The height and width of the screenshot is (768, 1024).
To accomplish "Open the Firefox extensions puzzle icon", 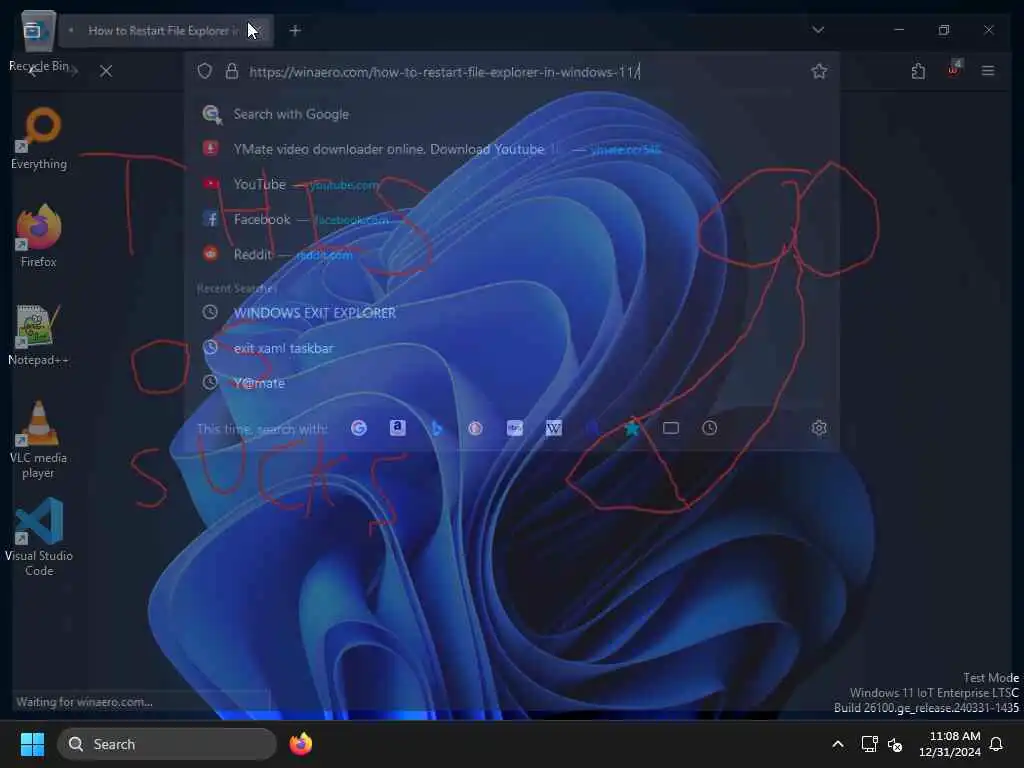I will pos(918,71).
